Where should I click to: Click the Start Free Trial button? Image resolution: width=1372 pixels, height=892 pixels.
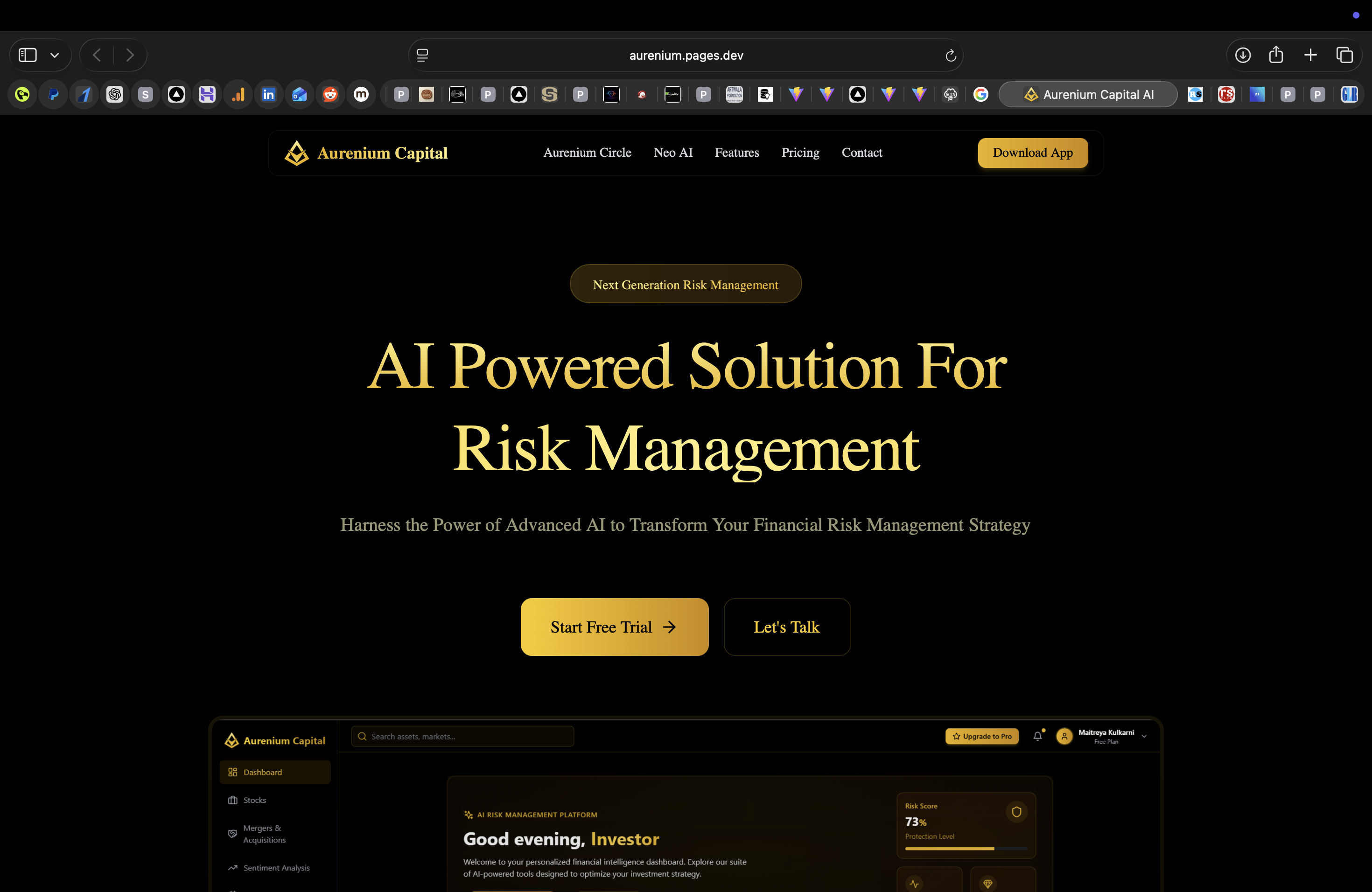coord(614,627)
